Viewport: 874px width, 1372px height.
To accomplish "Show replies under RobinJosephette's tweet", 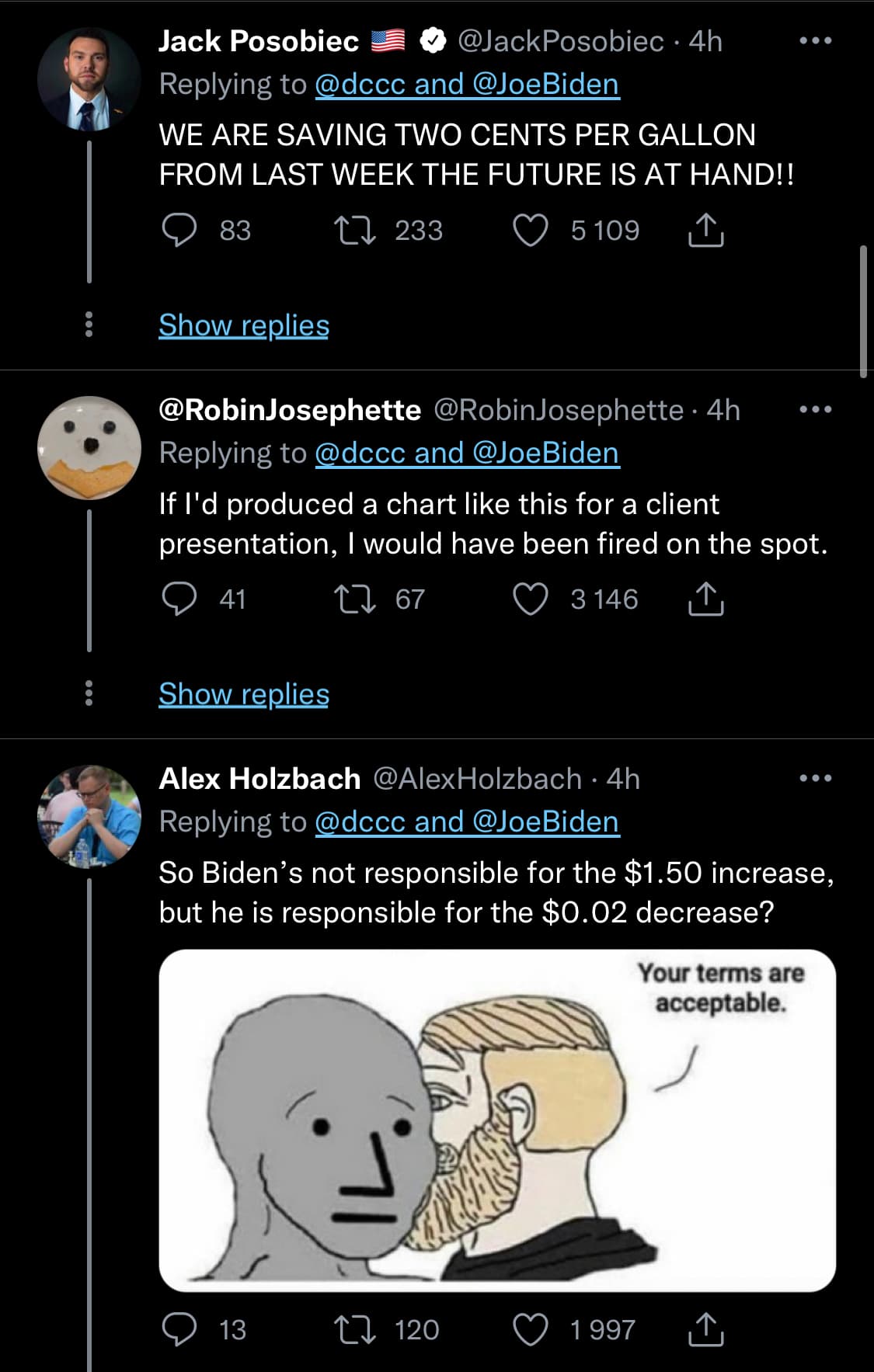I will click(244, 694).
